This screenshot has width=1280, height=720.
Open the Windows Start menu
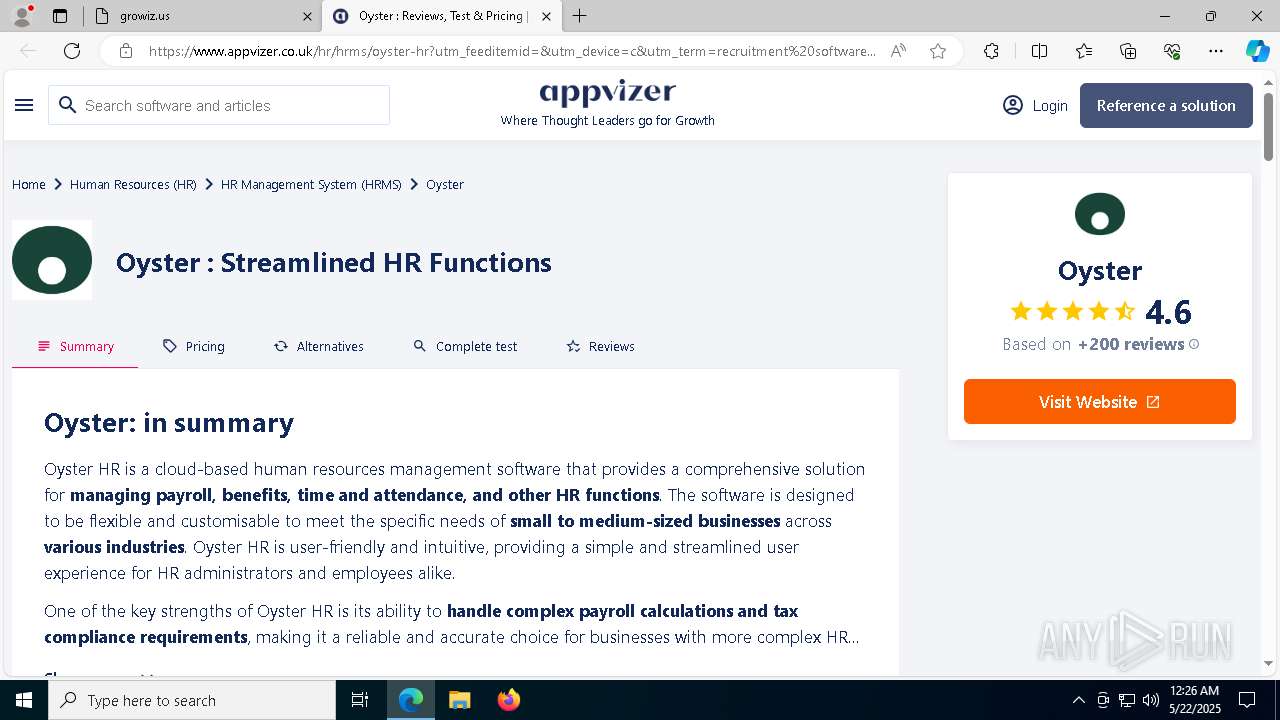pyautogui.click(x=24, y=700)
